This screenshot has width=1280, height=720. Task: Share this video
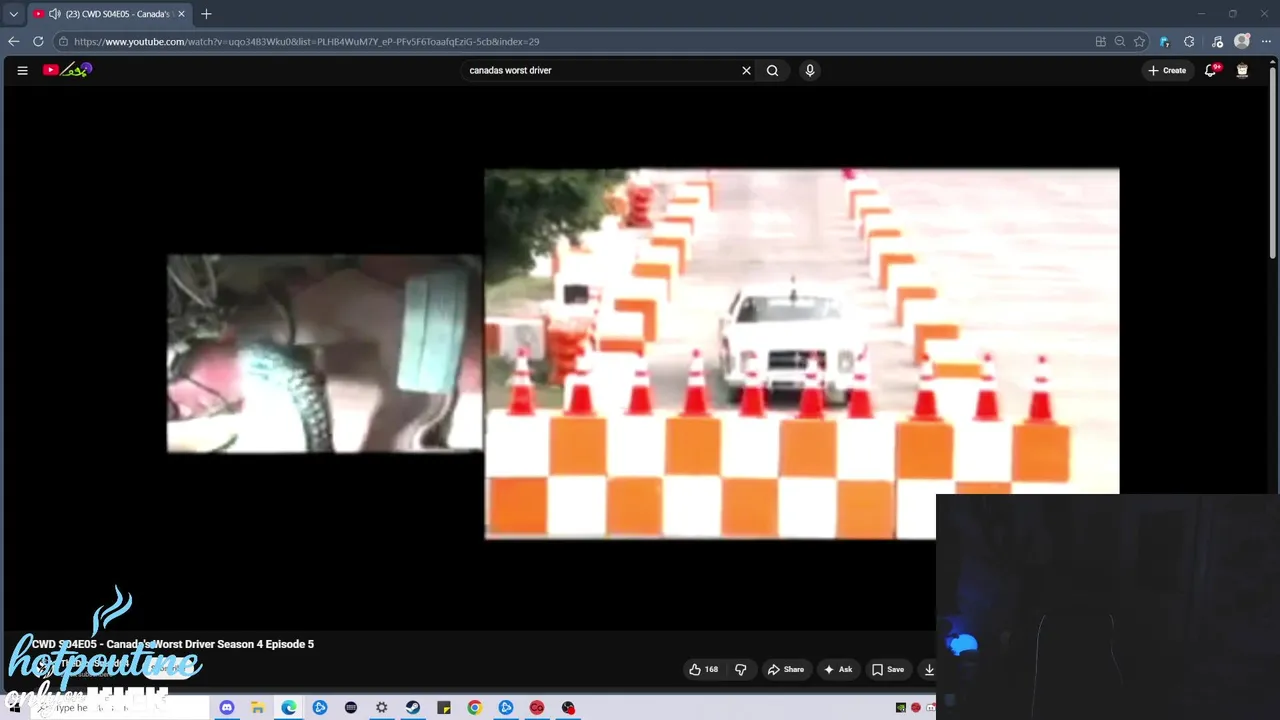(x=785, y=669)
